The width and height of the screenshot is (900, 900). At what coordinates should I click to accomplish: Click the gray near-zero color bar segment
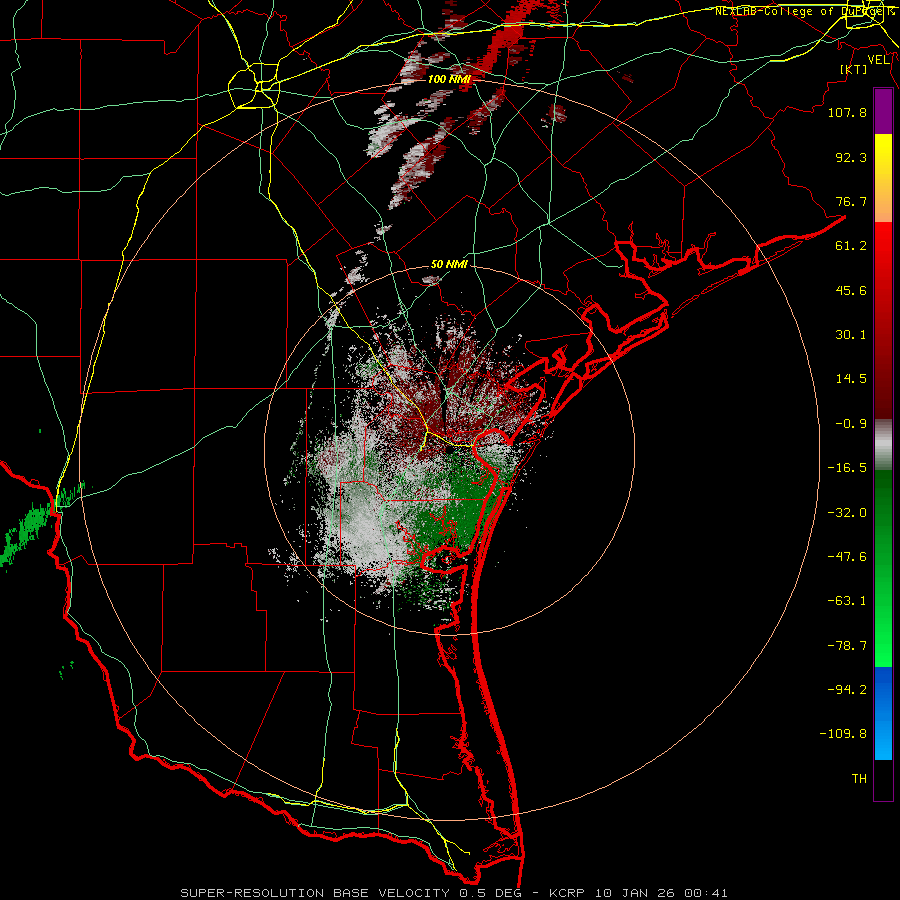point(883,445)
